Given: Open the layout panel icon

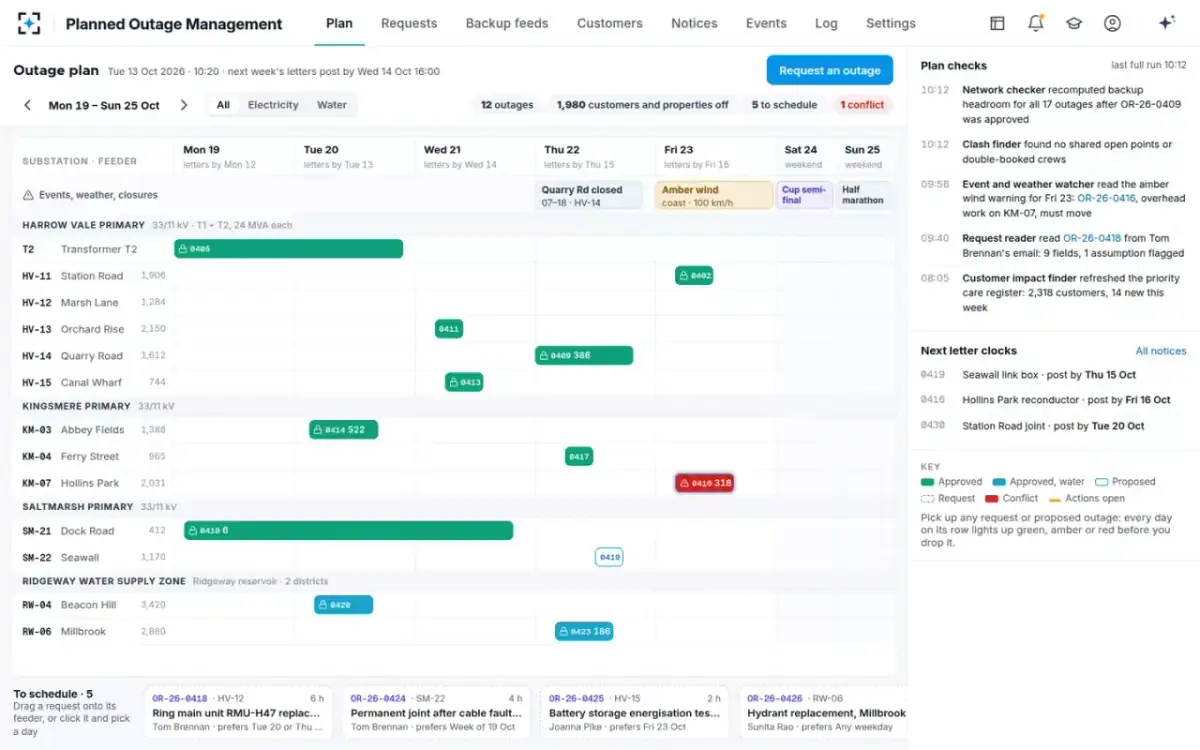Looking at the screenshot, I should (997, 23).
